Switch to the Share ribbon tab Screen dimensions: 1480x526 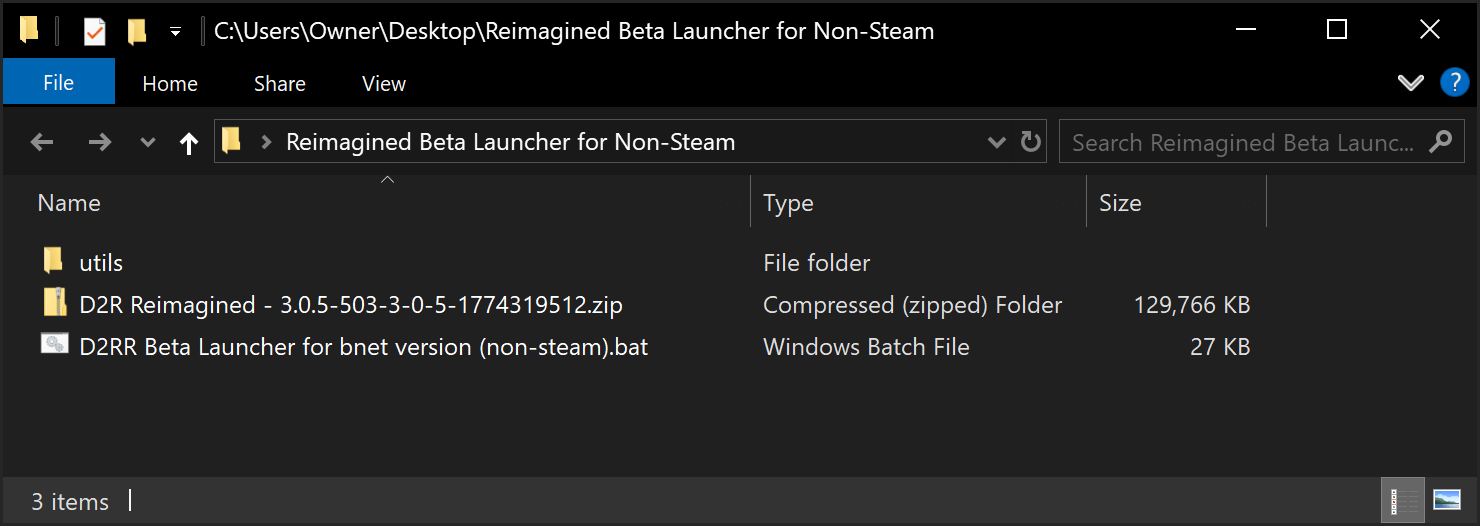pyautogui.click(x=280, y=84)
